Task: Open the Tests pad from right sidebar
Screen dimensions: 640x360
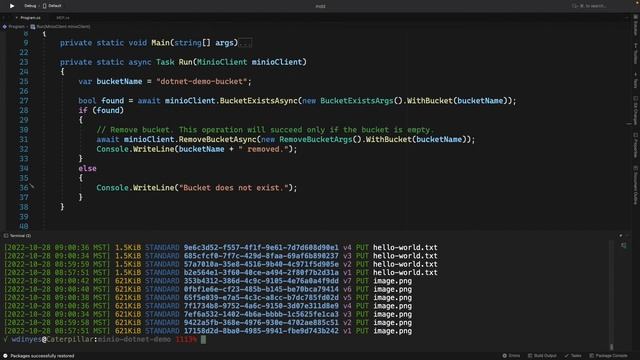Action: 636,80
